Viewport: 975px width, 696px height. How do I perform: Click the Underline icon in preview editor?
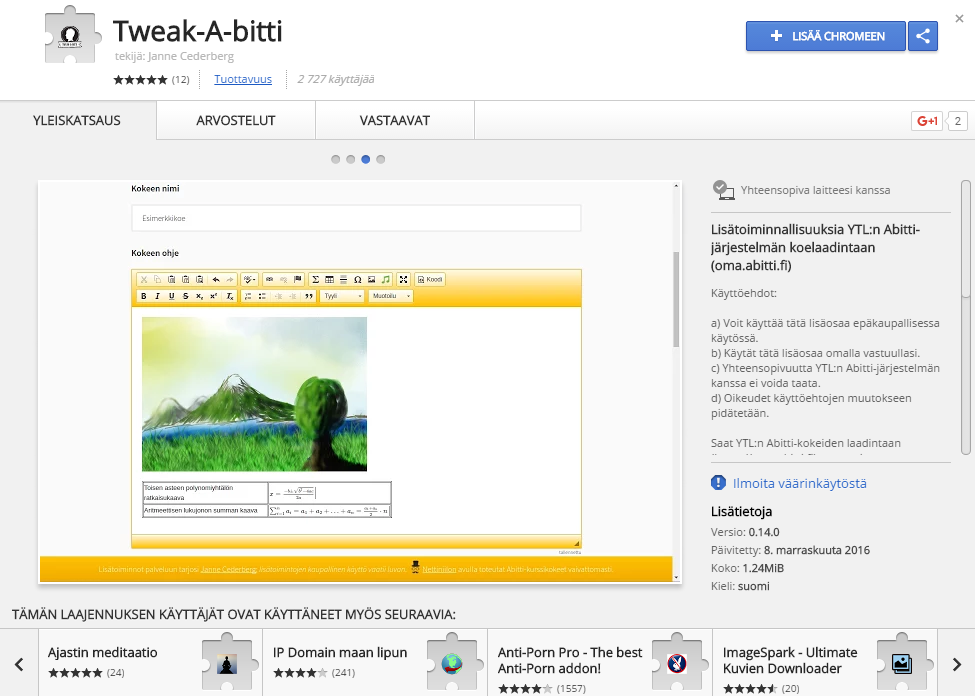coord(172,296)
